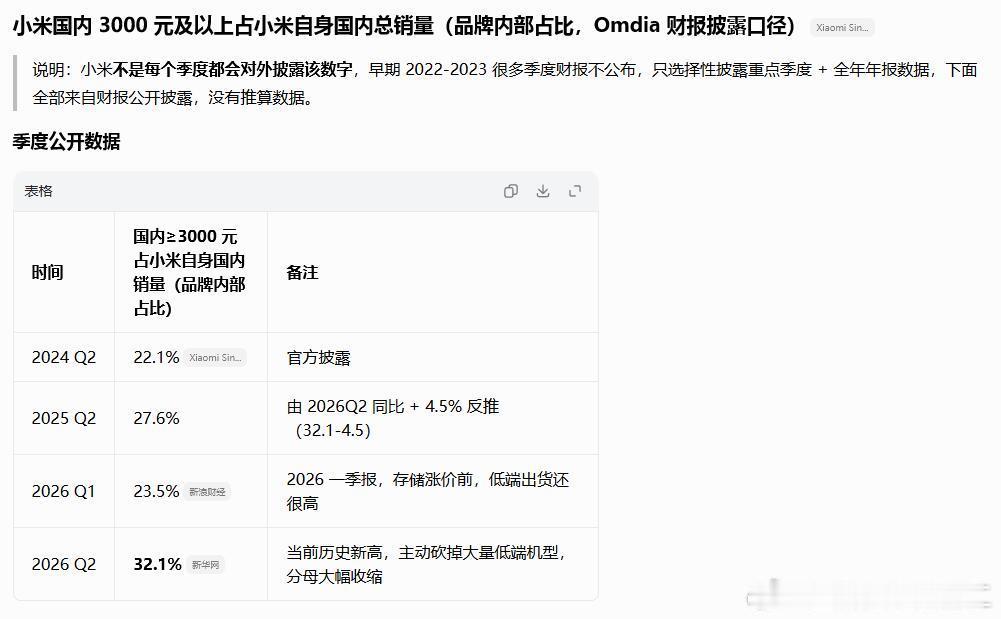
Task: Expand the table to fullscreen
Action: coord(575,191)
